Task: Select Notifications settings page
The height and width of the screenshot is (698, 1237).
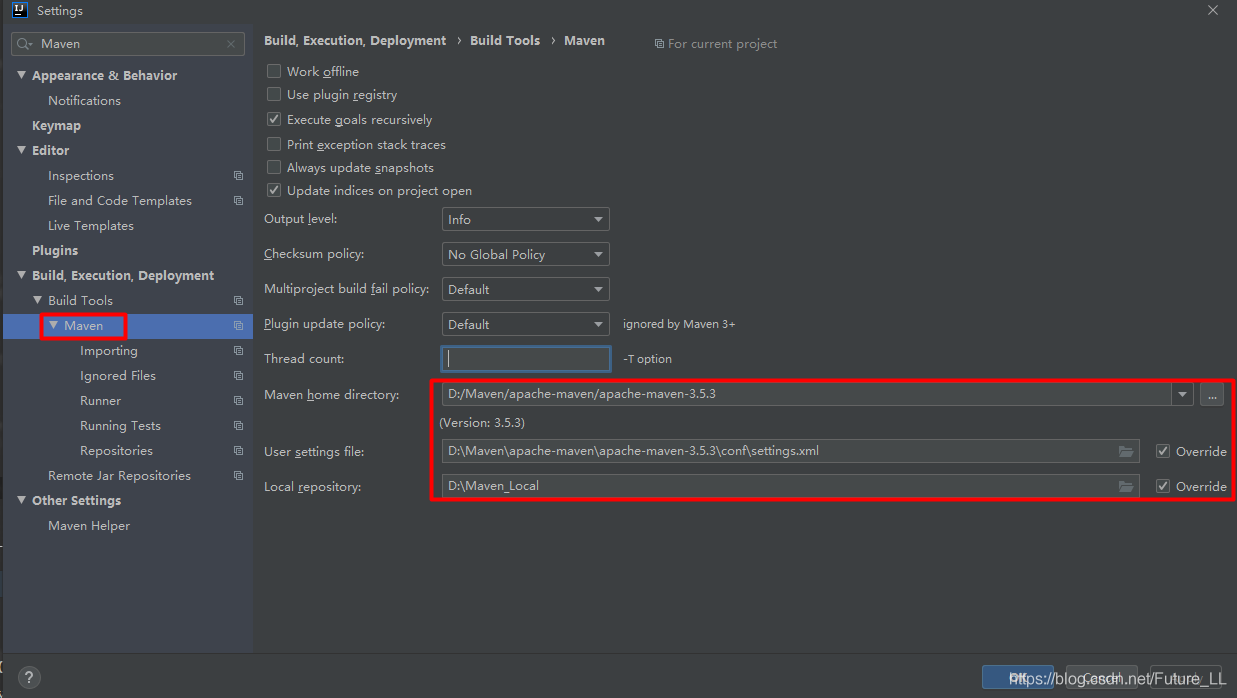Action: click(x=84, y=100)
